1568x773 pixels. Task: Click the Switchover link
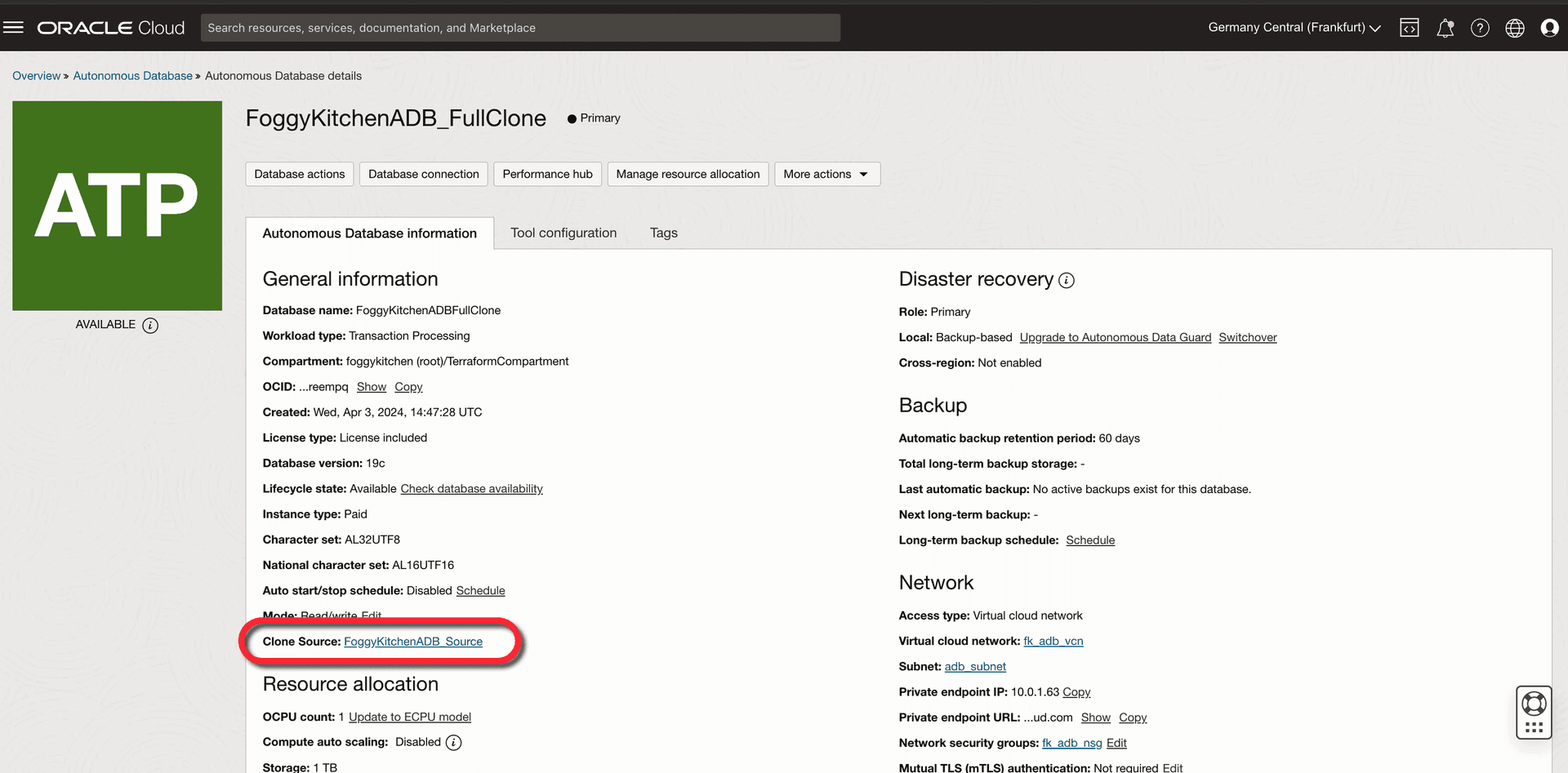point(1247,338)
